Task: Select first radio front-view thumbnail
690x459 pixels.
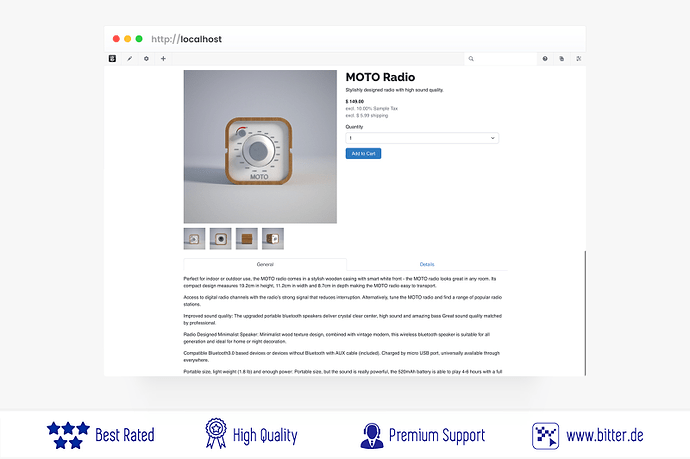Action: tap(195, 239)
